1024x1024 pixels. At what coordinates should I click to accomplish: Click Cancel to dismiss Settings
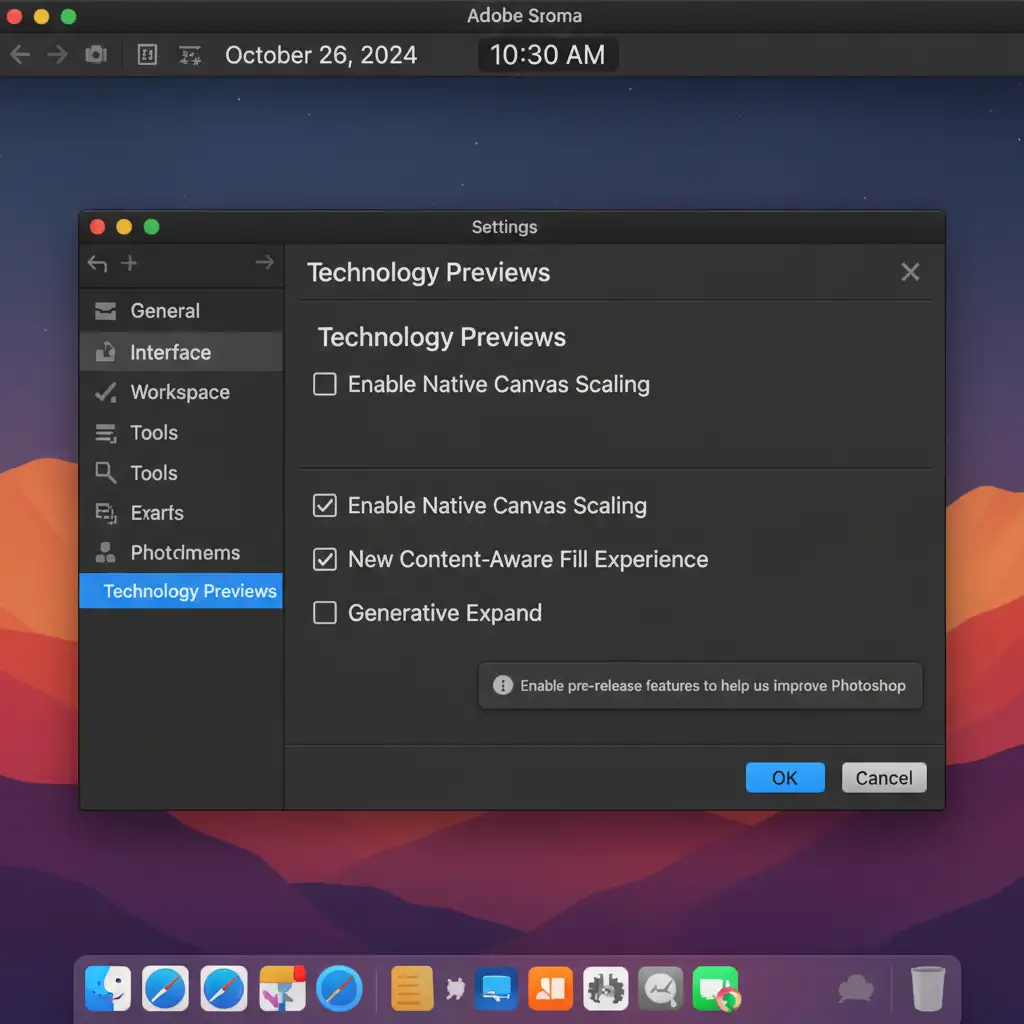tap(884, 778)
